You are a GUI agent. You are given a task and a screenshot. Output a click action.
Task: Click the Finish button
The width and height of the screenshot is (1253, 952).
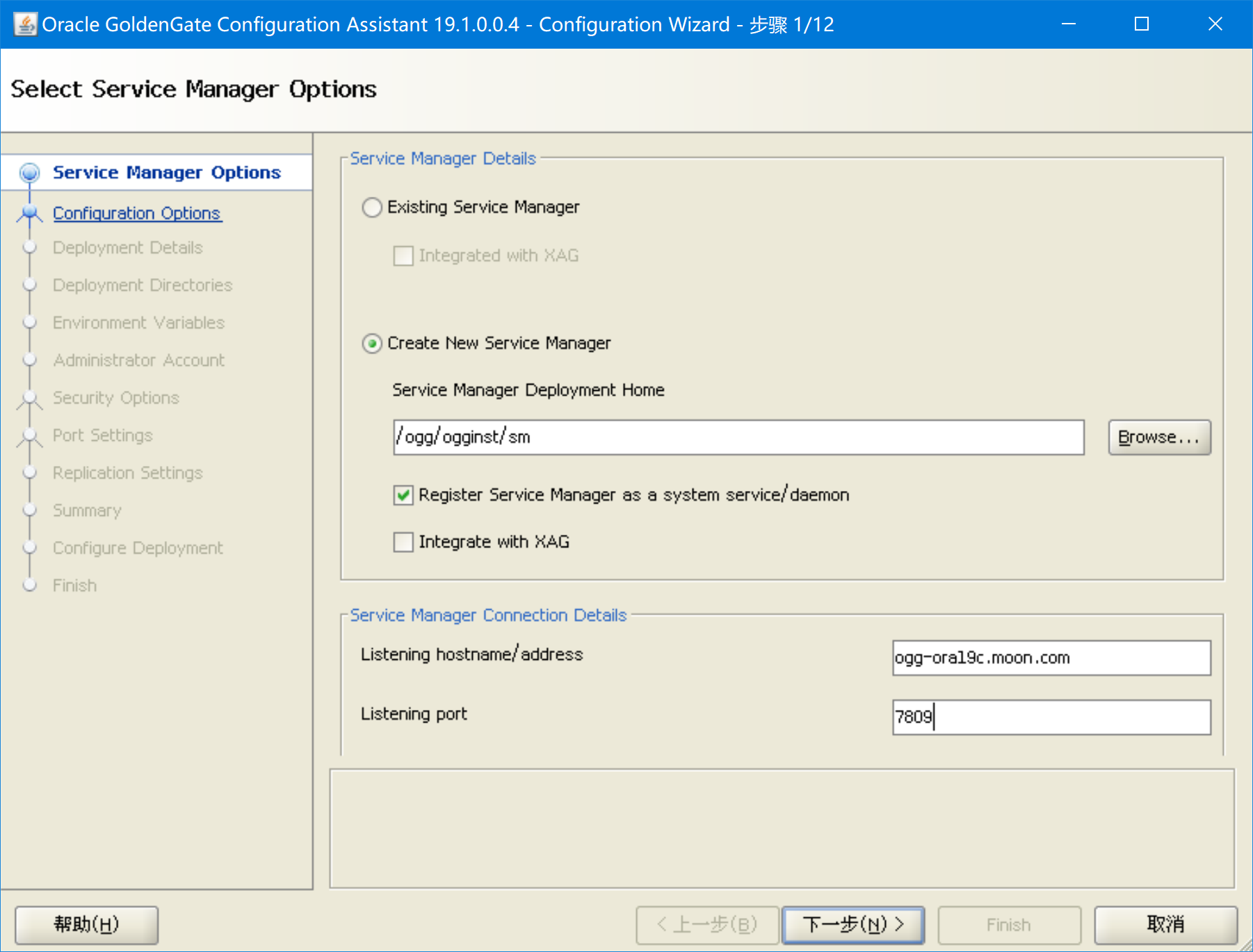(1009, 925)
